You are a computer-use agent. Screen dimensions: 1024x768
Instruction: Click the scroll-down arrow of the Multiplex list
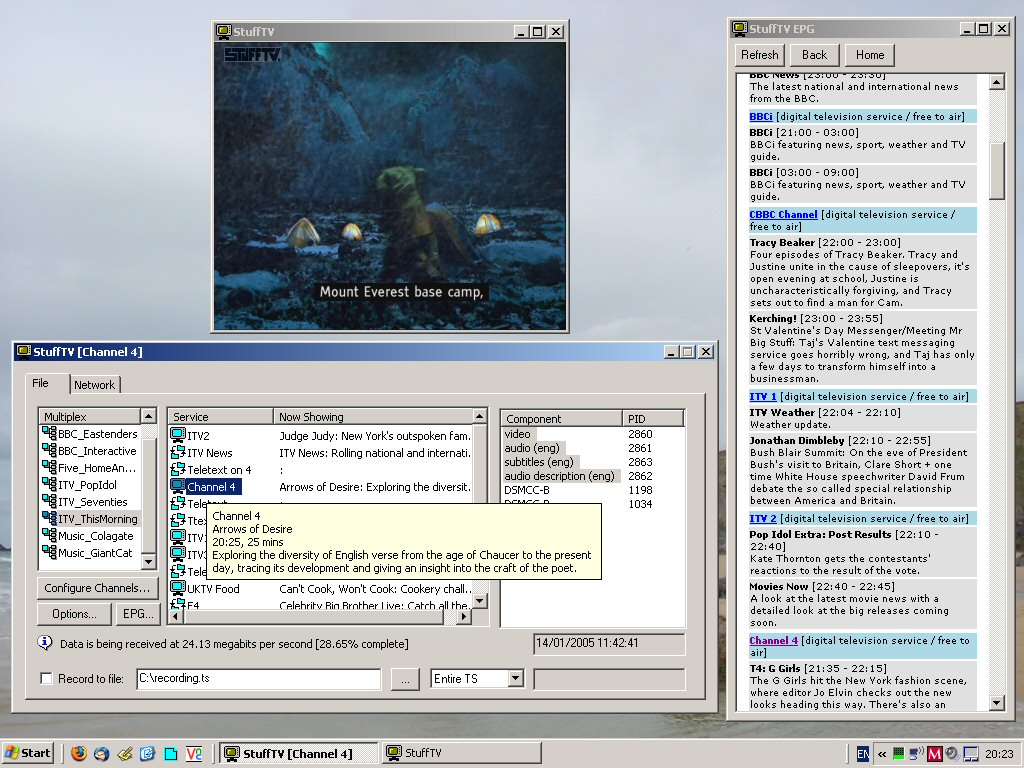(148, 561)
